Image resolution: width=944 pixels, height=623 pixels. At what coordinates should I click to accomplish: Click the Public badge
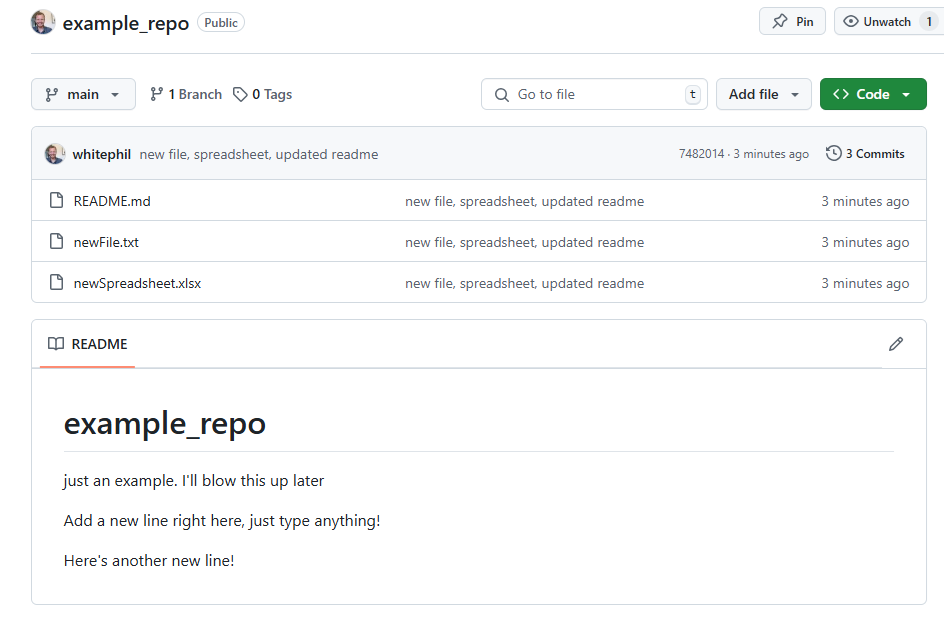coord(221,22)
